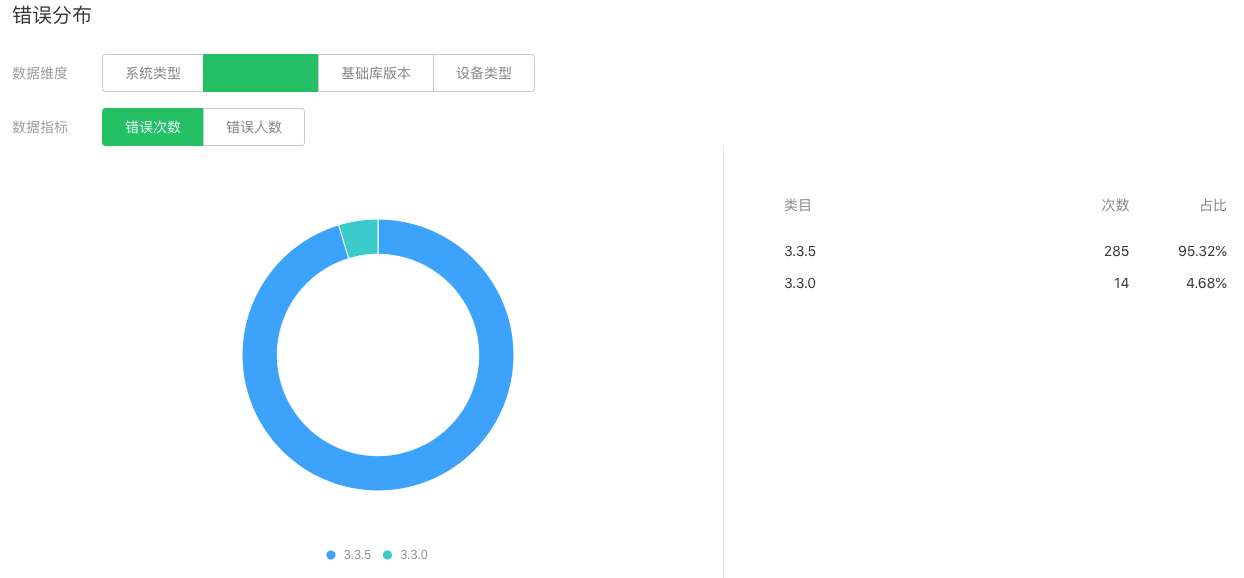Select the 3.3.0 row in table
1244x578 pixels.
(1005, 283)
